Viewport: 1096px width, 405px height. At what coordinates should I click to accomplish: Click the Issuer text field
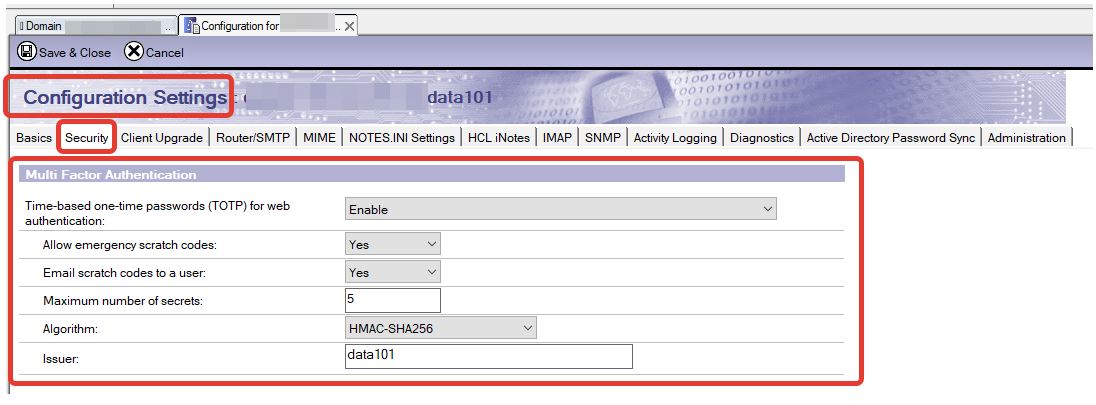[487, 357]
